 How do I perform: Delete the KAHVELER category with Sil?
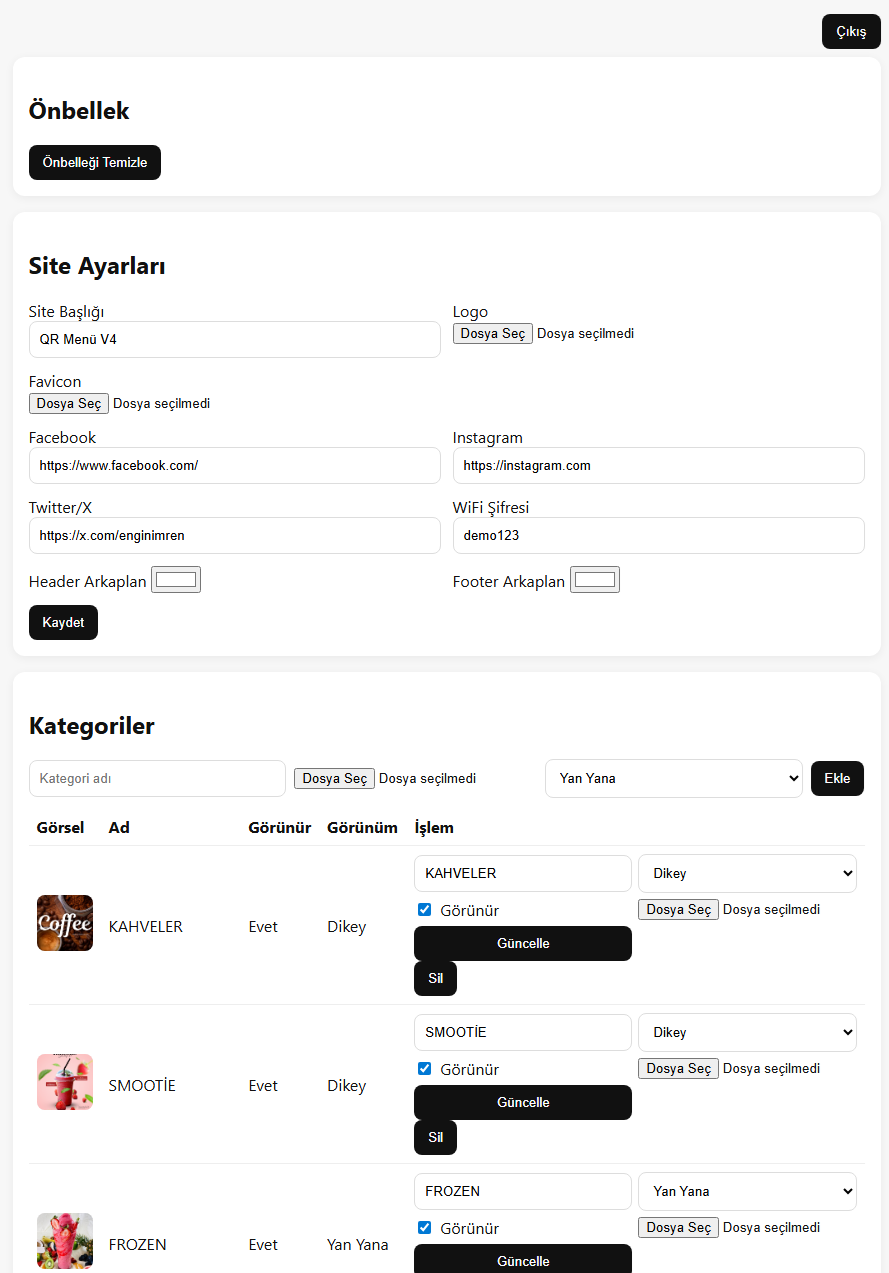[435, 979]
